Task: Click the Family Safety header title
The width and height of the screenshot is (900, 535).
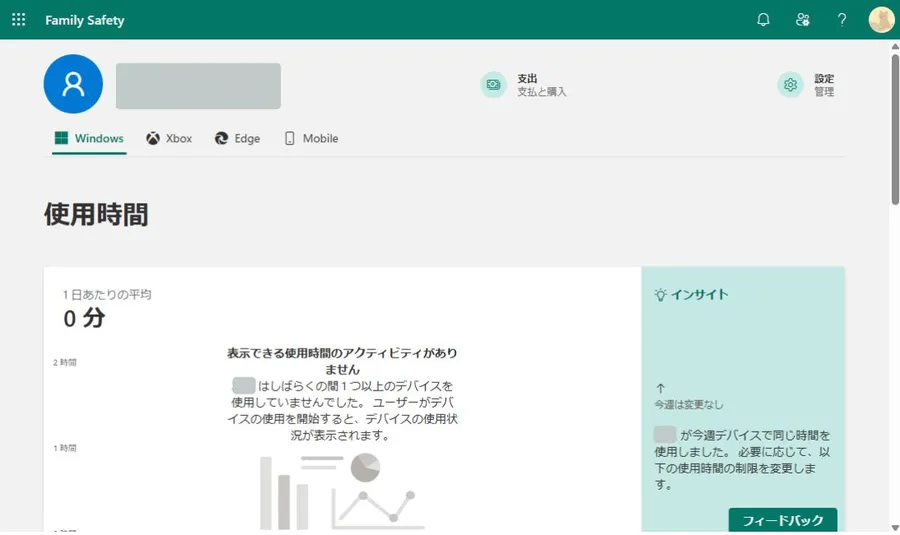Action: (85, 20)
